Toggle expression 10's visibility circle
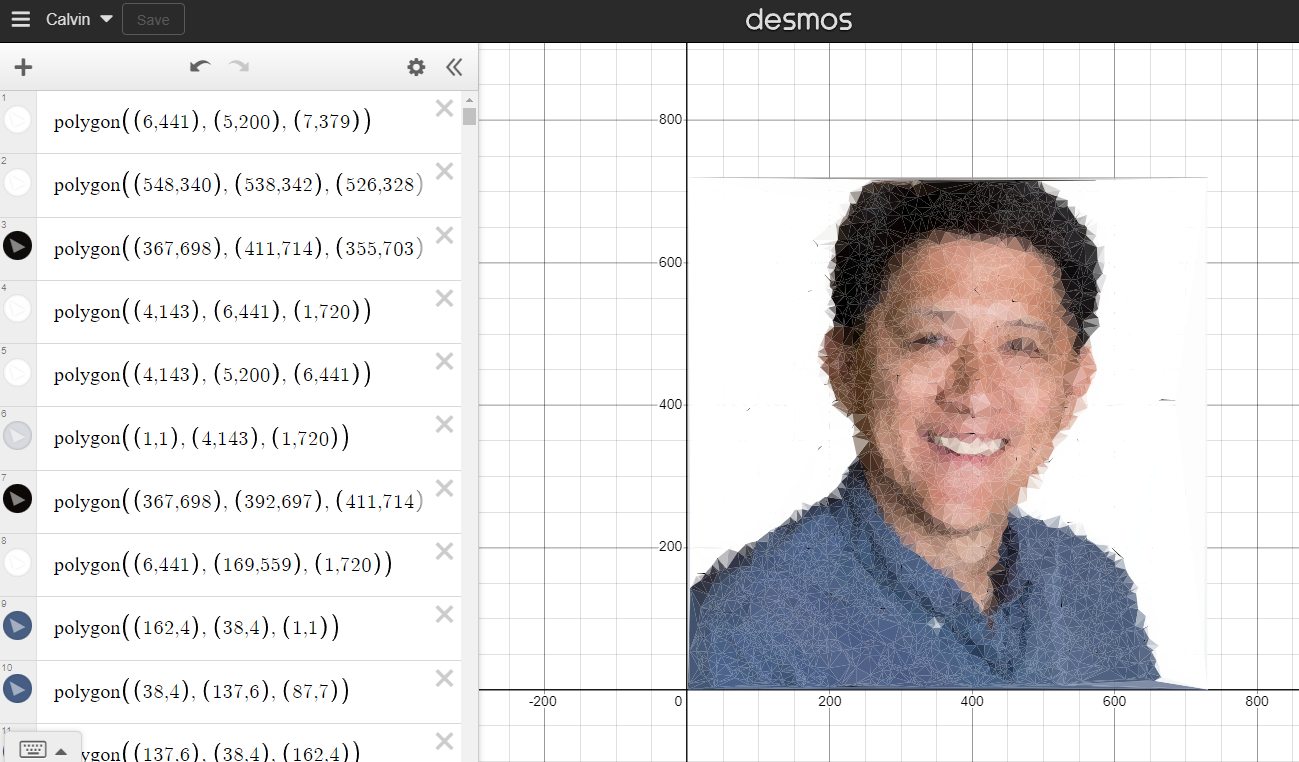 (x=16, y=688)
